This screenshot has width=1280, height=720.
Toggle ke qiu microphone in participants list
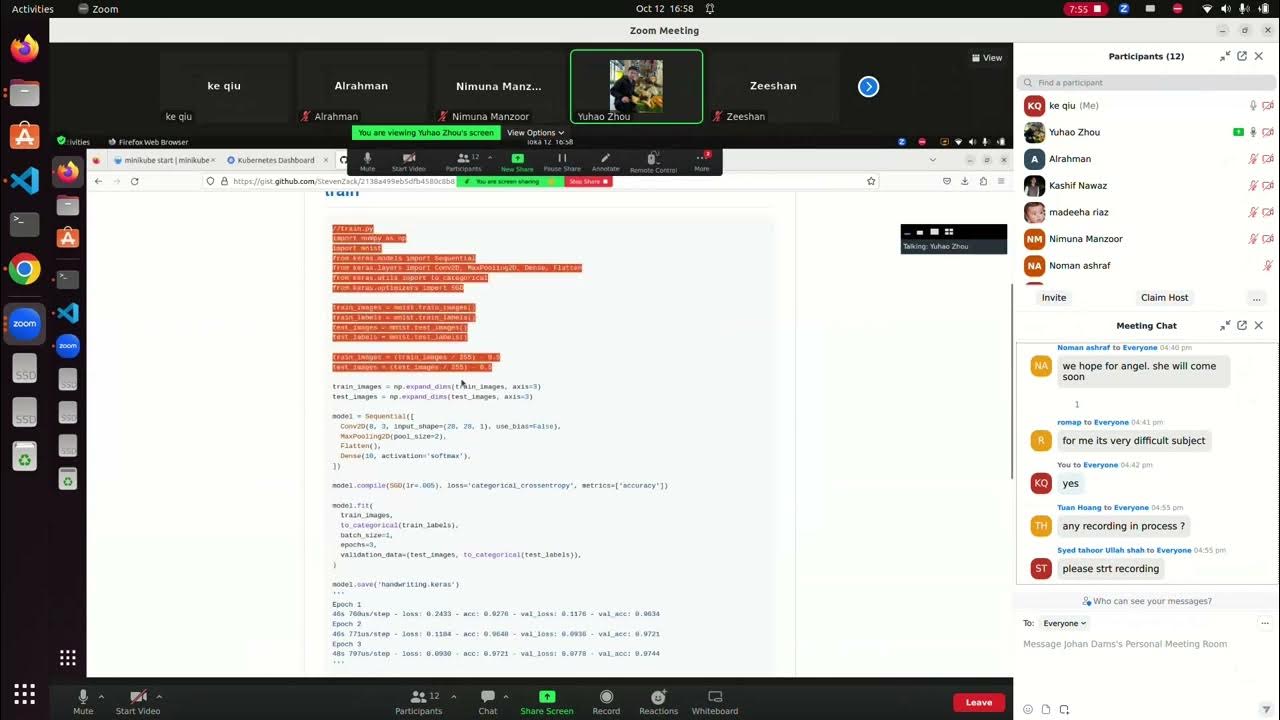tap(1253, 105)
